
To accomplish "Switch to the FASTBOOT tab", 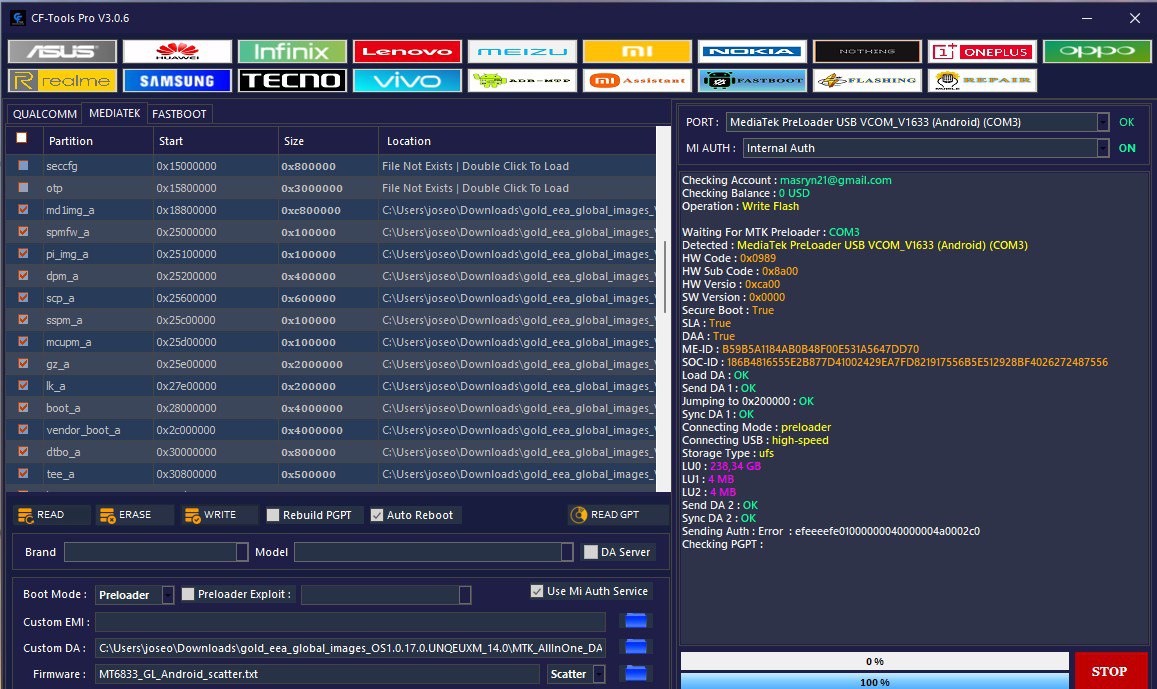I will point(179,114).
